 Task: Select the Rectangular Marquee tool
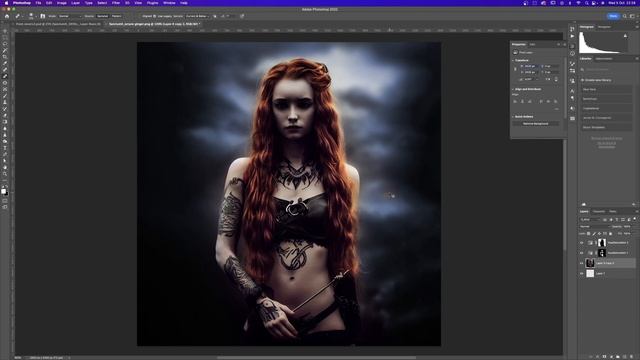coord(5,38)
